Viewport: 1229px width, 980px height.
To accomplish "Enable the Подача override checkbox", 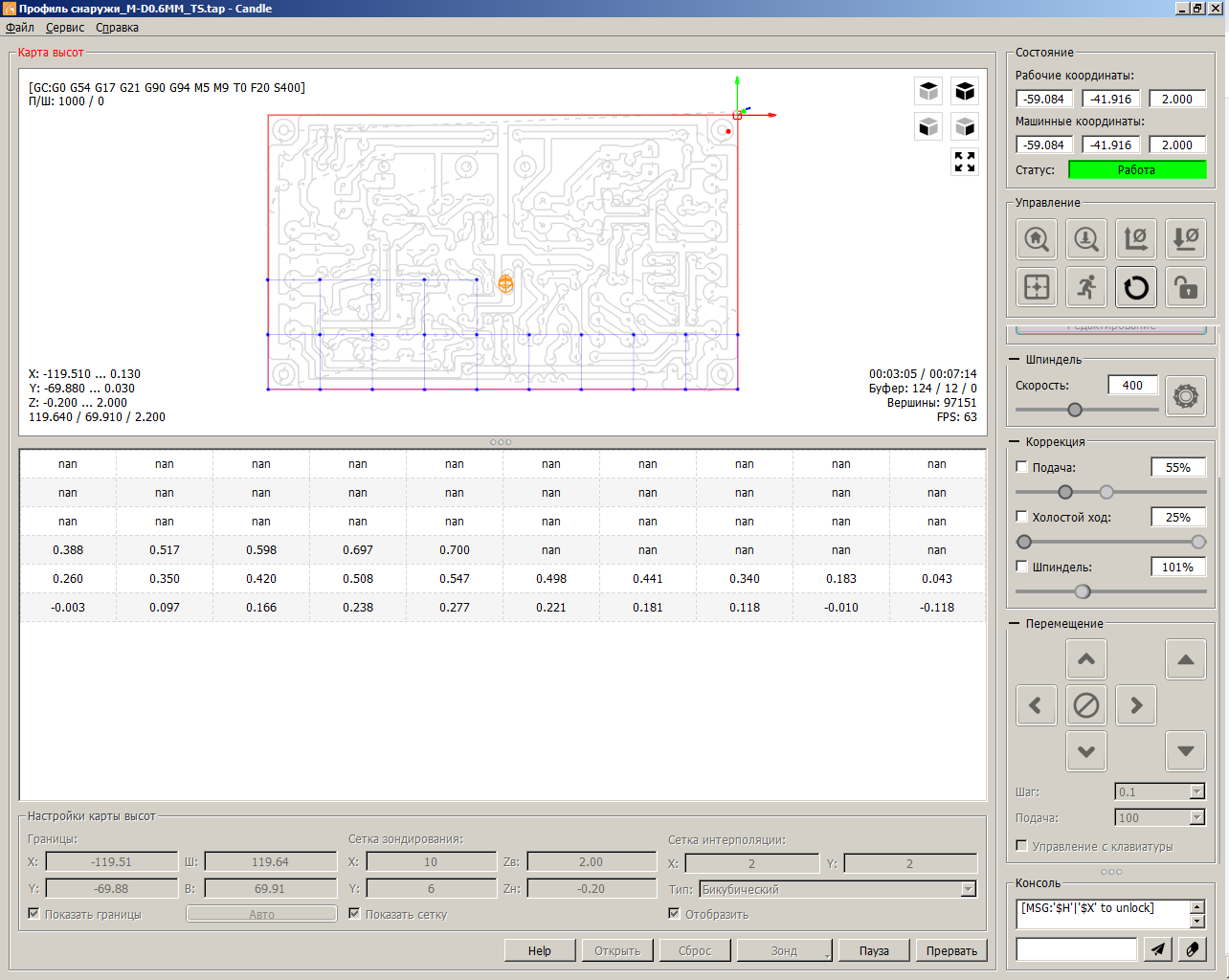I will 1022,467.
